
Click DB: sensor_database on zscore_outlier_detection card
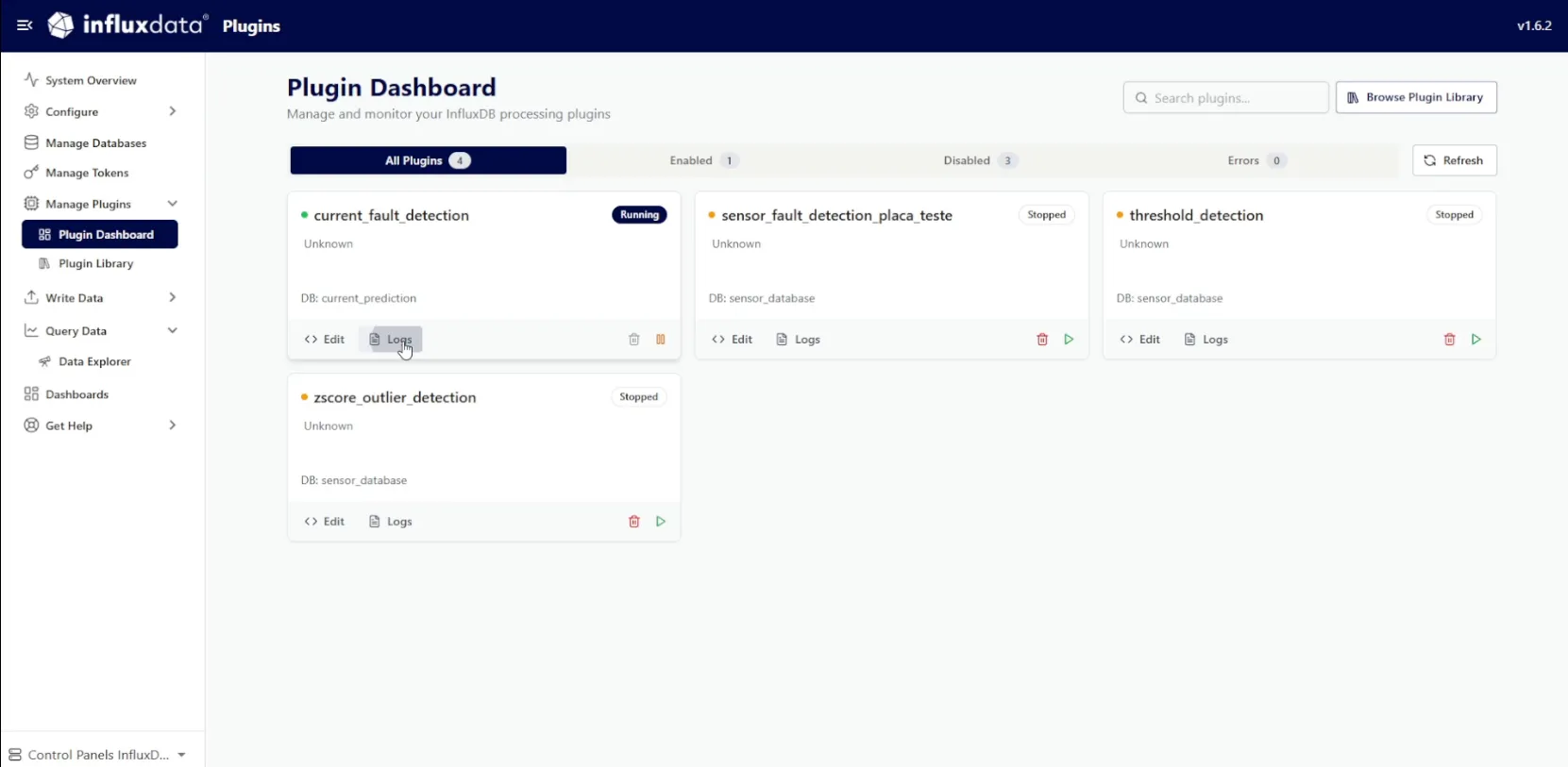(354, 480)
